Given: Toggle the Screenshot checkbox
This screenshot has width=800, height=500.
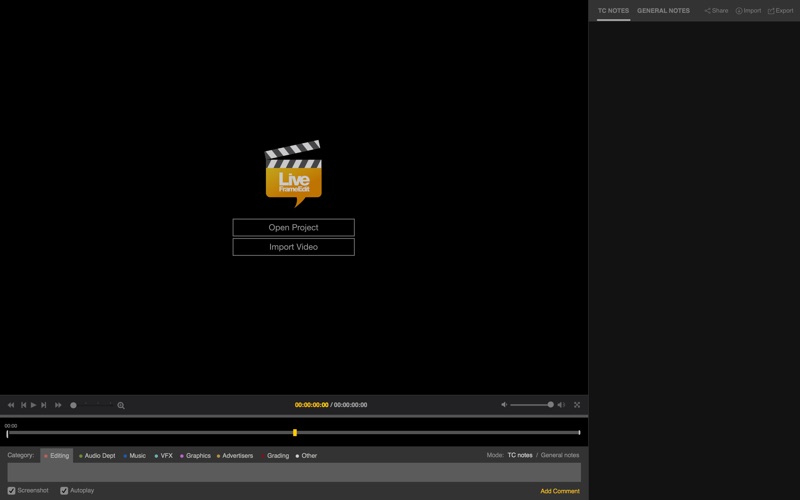Looking at the screenshot, I should click(x=11, y=491).
